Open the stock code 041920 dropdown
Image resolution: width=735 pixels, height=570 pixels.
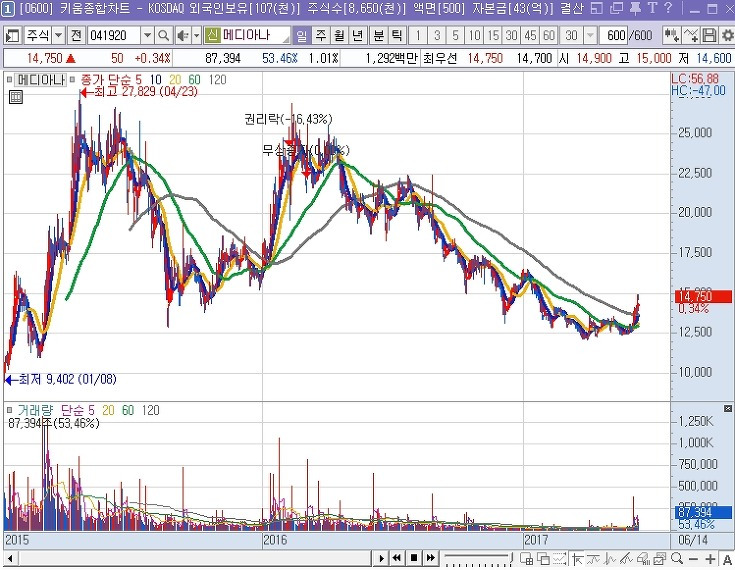[147, 35]
